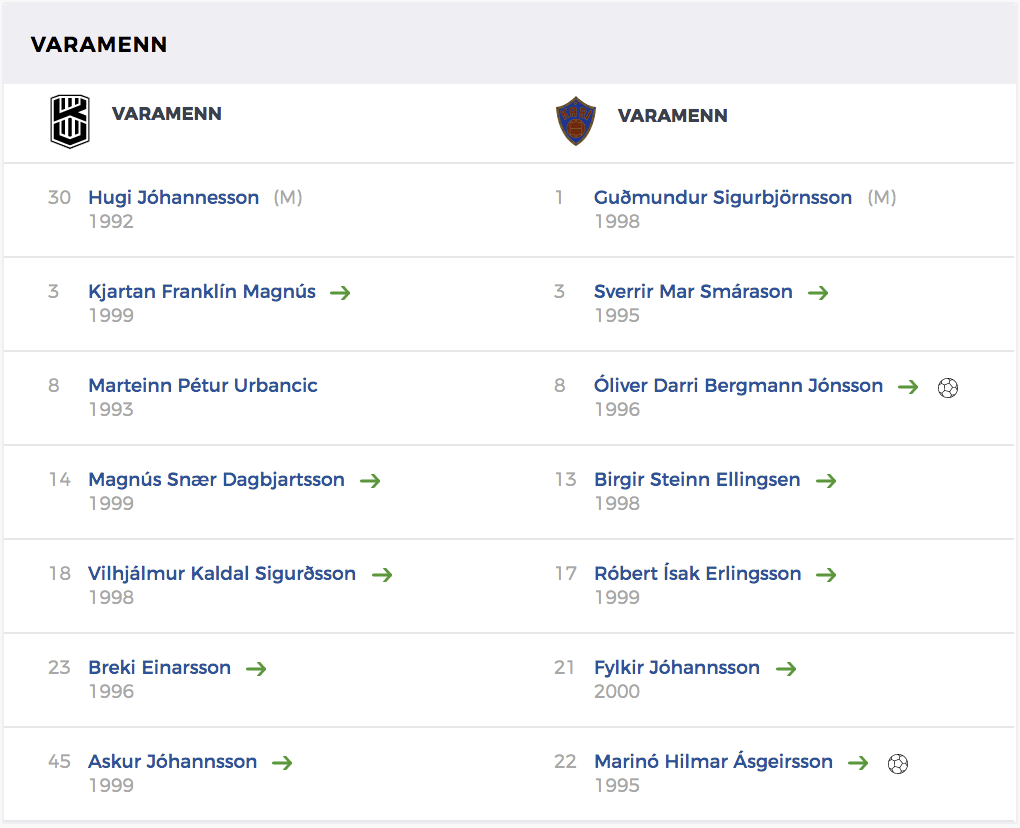Open Hugi Jóhannesson player profile
Image resolution: width=1020 pixels, height=828 pixels.
pos(174,197)
